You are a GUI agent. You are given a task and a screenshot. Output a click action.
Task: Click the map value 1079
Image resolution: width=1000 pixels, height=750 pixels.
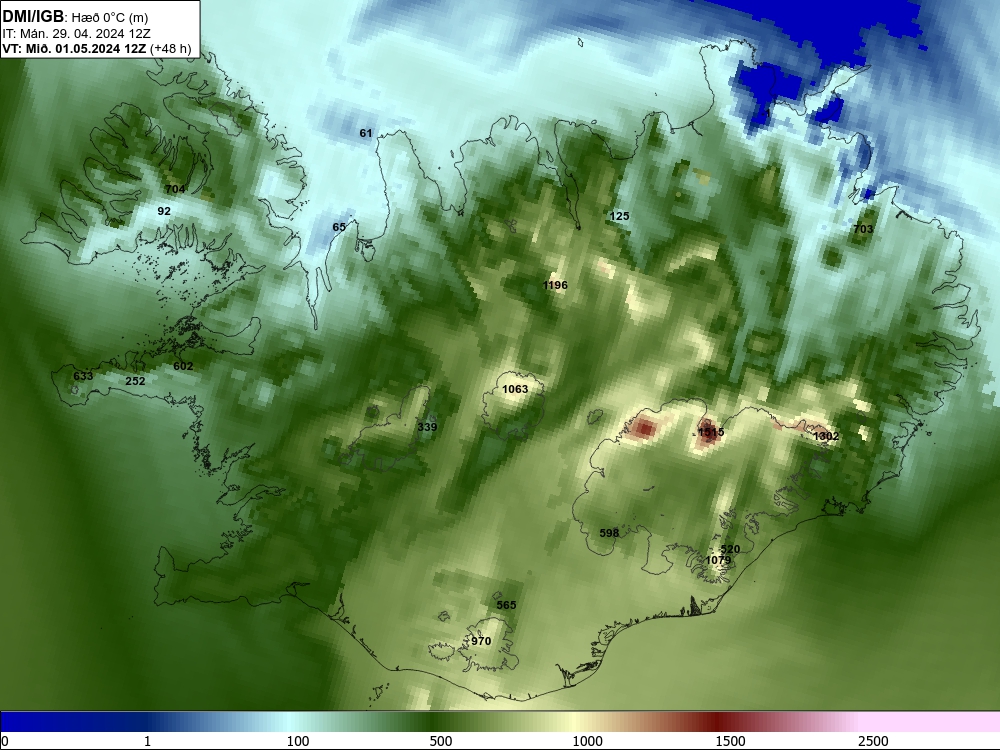[x=719, y=561]
